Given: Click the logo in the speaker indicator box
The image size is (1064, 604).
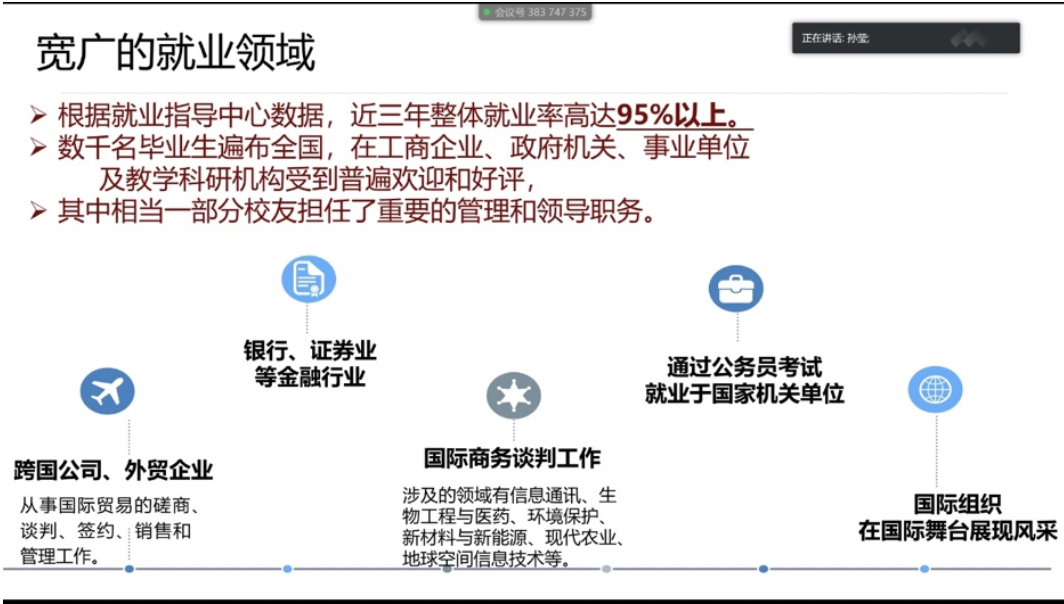Looking at the screenshot, I should click(967, 39).
